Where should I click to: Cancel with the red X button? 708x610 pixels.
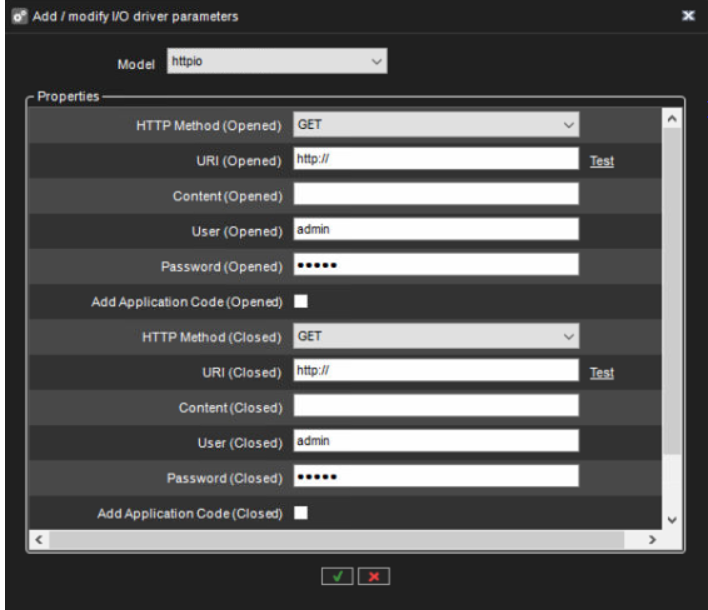pos(374,576)
